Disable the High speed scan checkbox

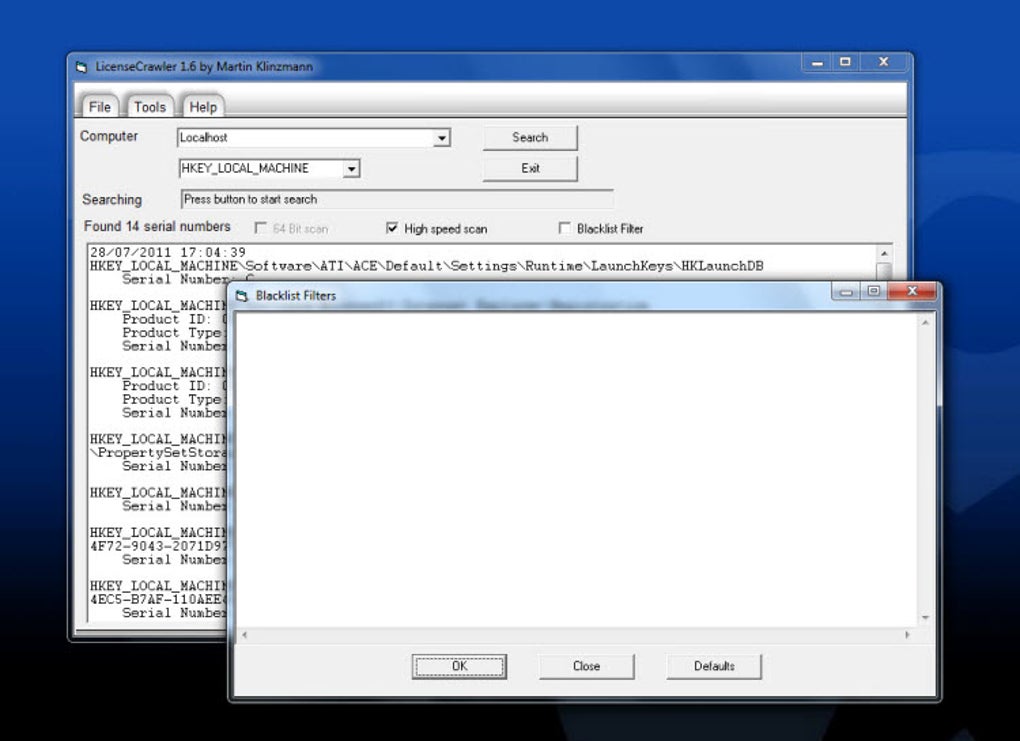(x=392, y=228)
